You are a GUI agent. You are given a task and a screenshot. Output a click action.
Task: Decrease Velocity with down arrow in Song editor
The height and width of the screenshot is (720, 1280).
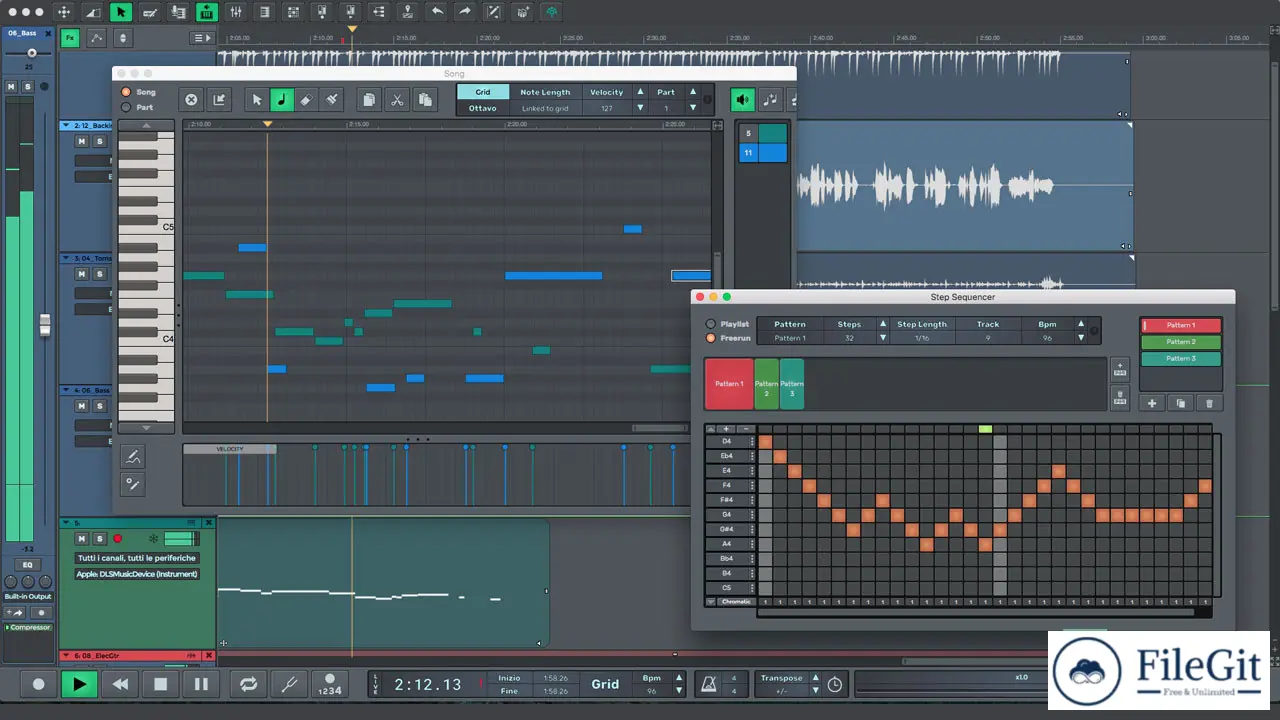tap(640, 107)
